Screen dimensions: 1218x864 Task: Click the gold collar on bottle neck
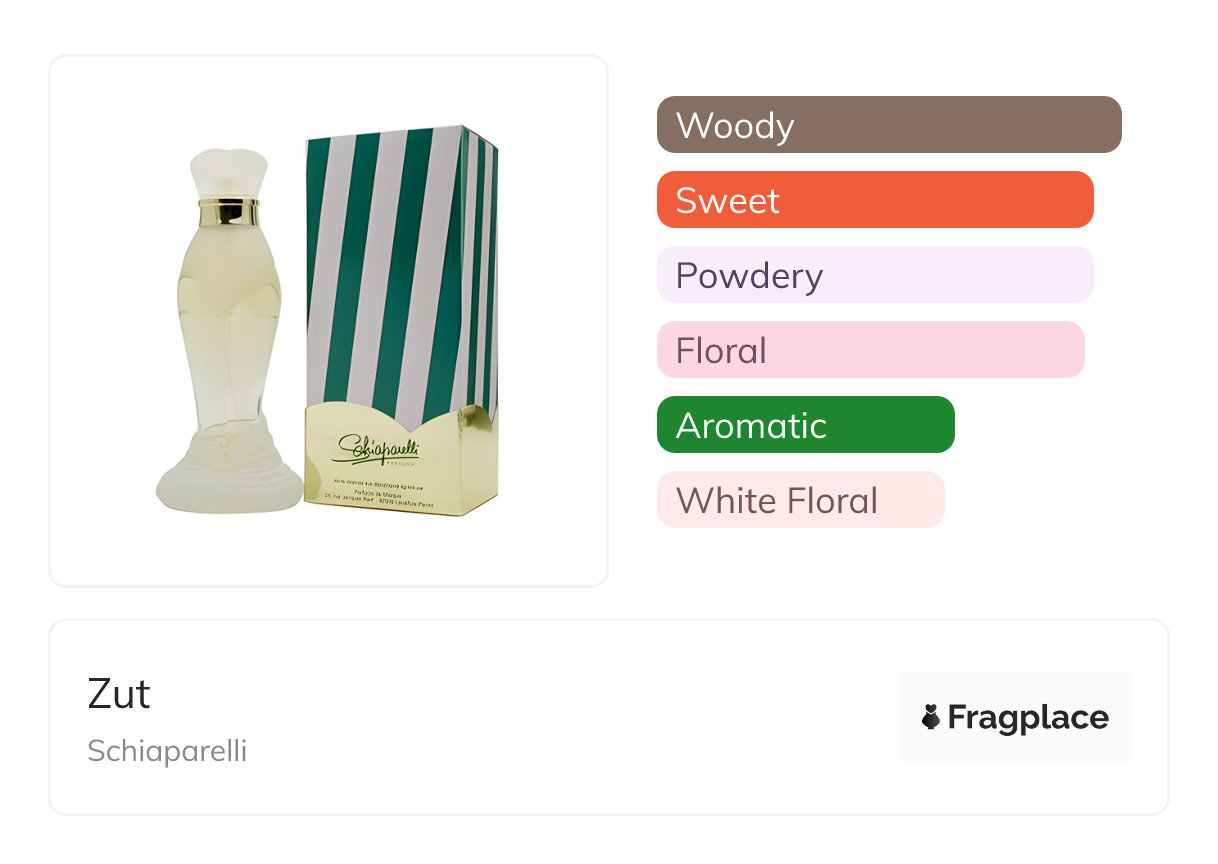(229, 212)
